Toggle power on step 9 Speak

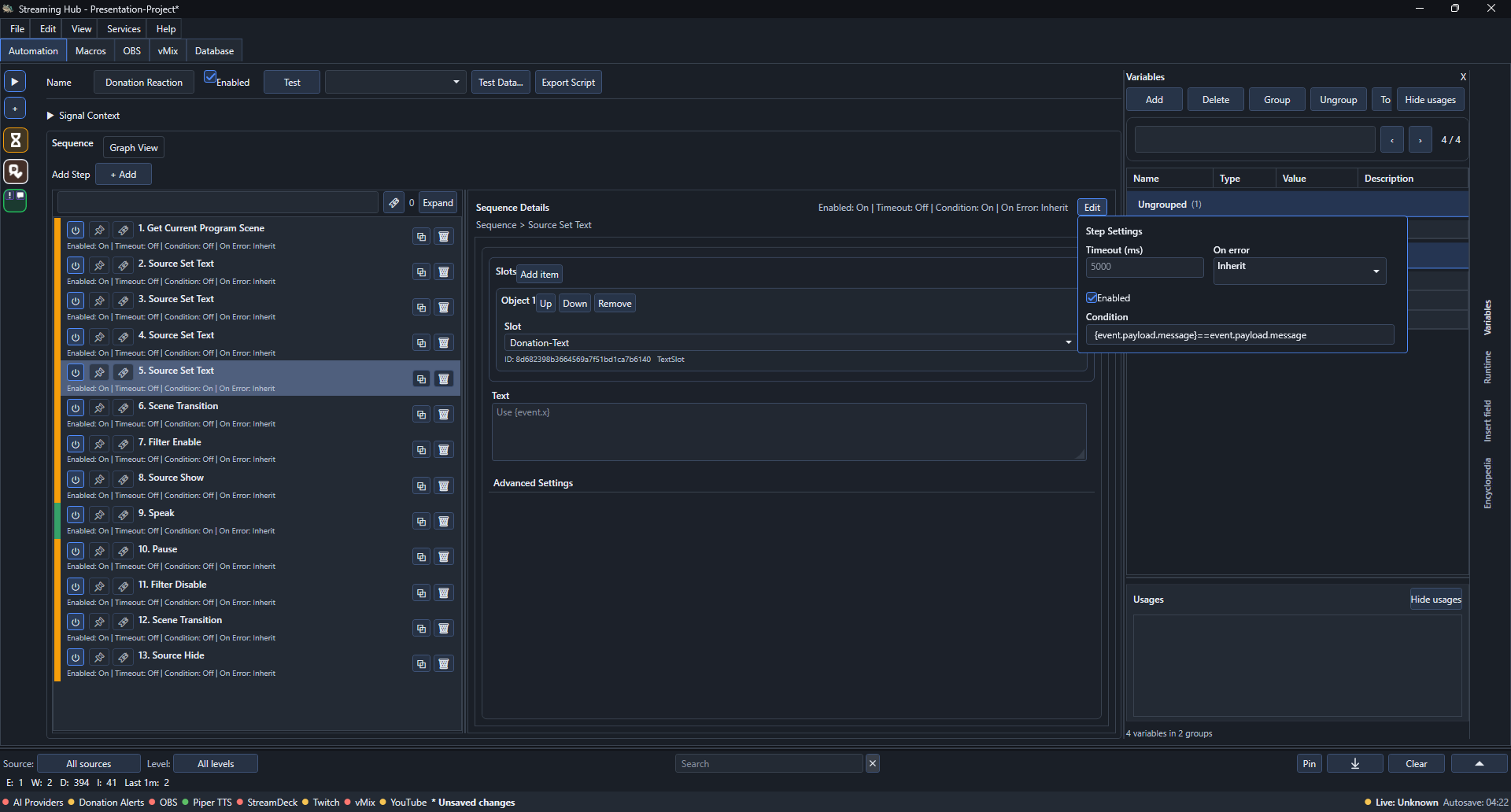[x=76, y=515]
